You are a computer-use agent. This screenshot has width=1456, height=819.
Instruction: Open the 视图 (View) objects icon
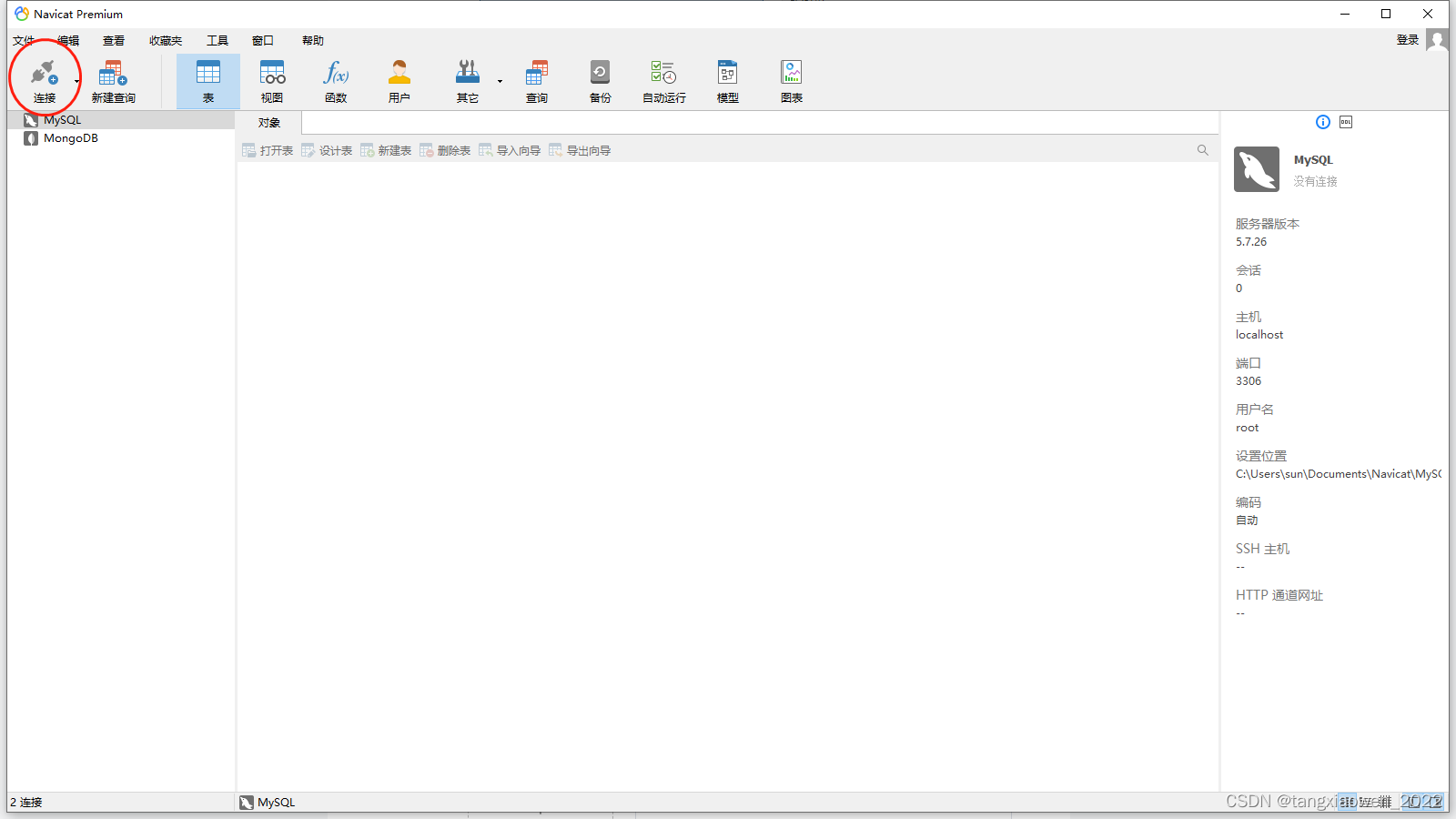272,81
